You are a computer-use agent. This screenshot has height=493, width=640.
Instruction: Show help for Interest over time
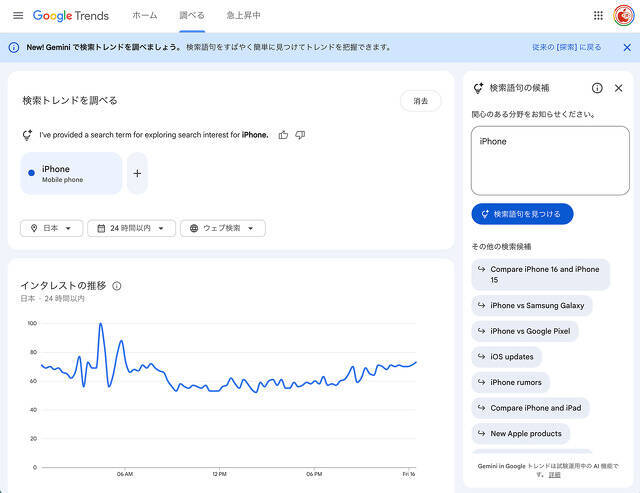pyautogui.click(x=117, y=286)
